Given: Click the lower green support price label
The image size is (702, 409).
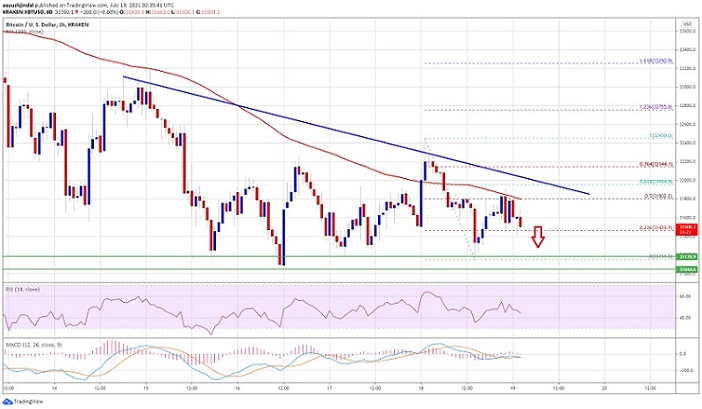Looking at the screenshot, I should [686, 269].
